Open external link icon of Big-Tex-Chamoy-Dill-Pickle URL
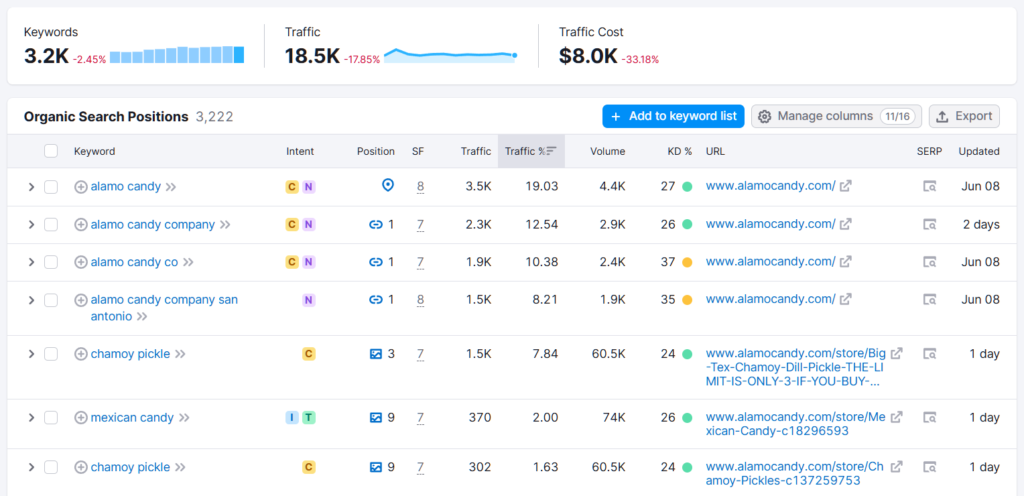This screenshot has width=1024, height=496. 897,353
